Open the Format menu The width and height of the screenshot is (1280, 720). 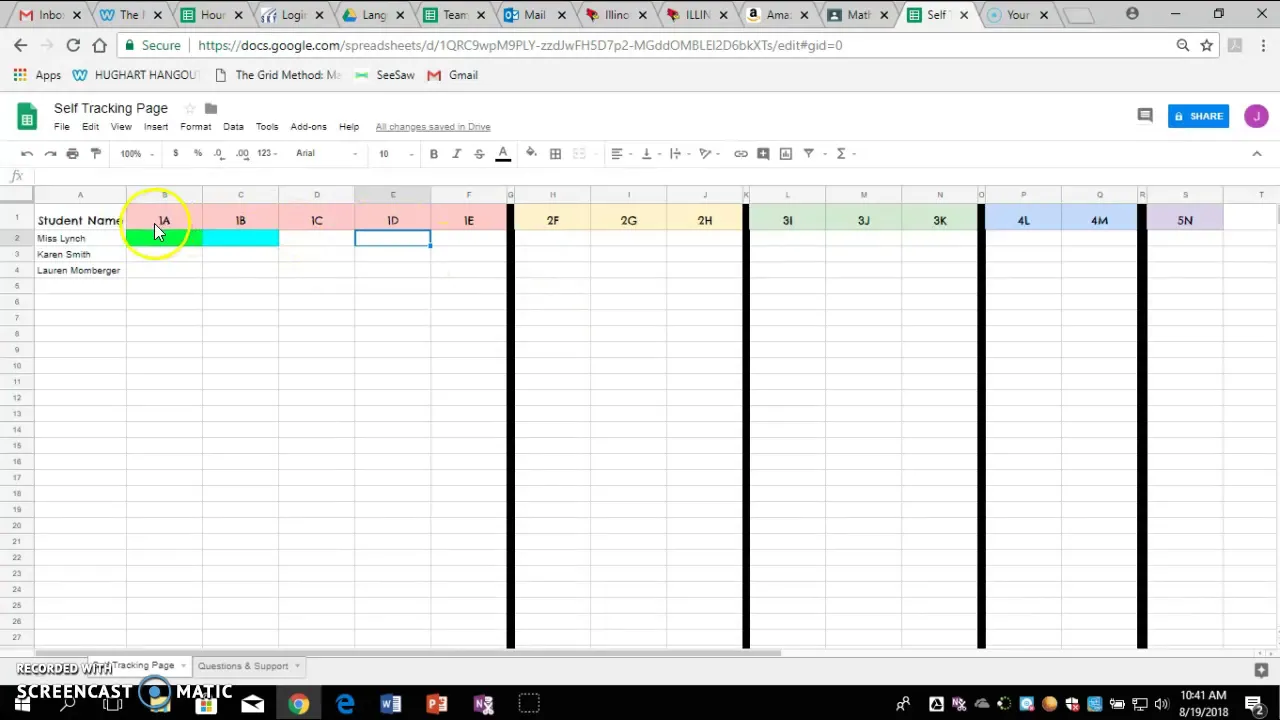click(x=196, y=127)
